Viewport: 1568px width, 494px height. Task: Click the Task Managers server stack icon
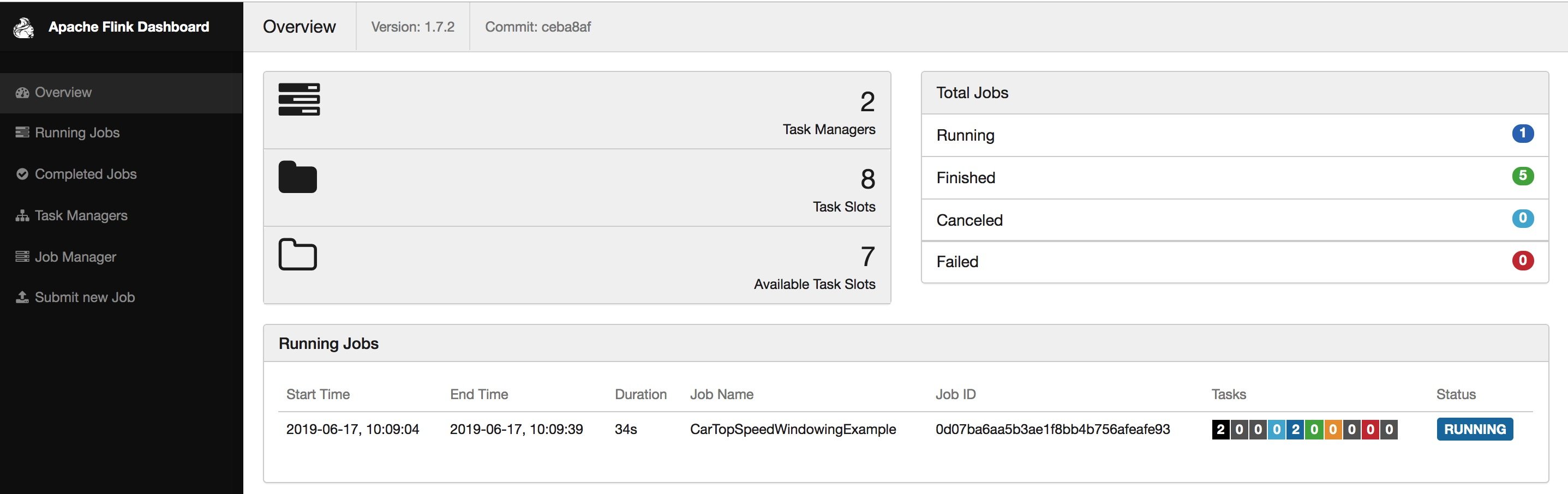tap(298, 99)
